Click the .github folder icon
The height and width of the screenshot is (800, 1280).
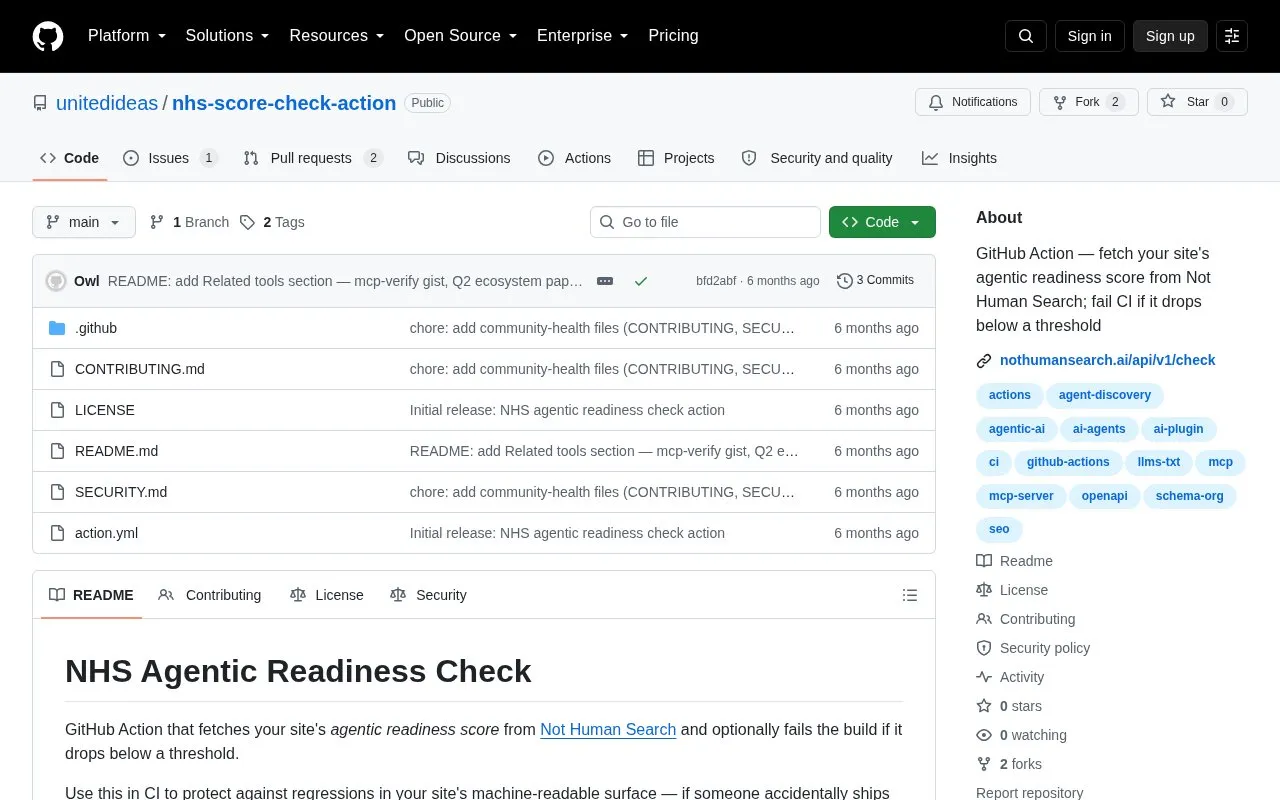pos(57,328)
